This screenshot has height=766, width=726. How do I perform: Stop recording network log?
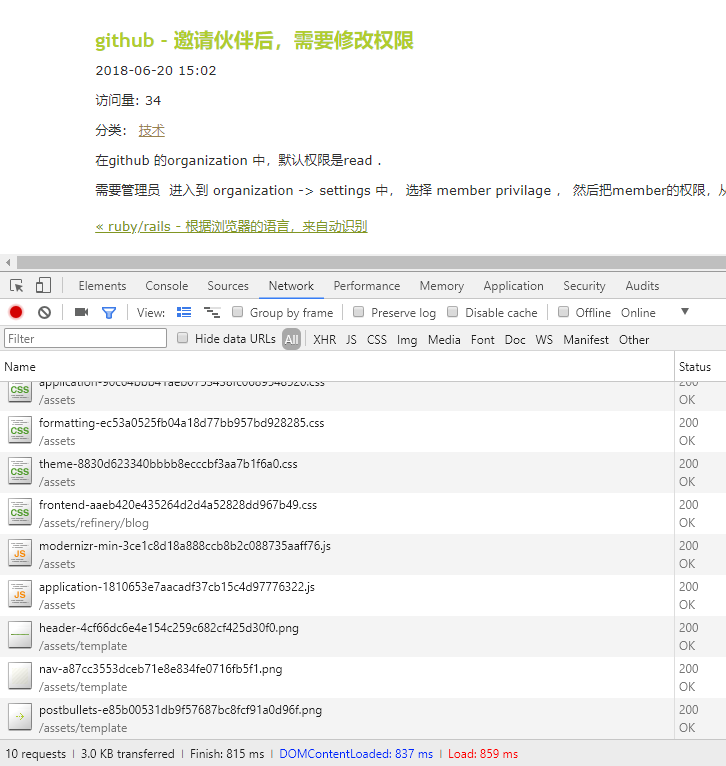point(16,313)
